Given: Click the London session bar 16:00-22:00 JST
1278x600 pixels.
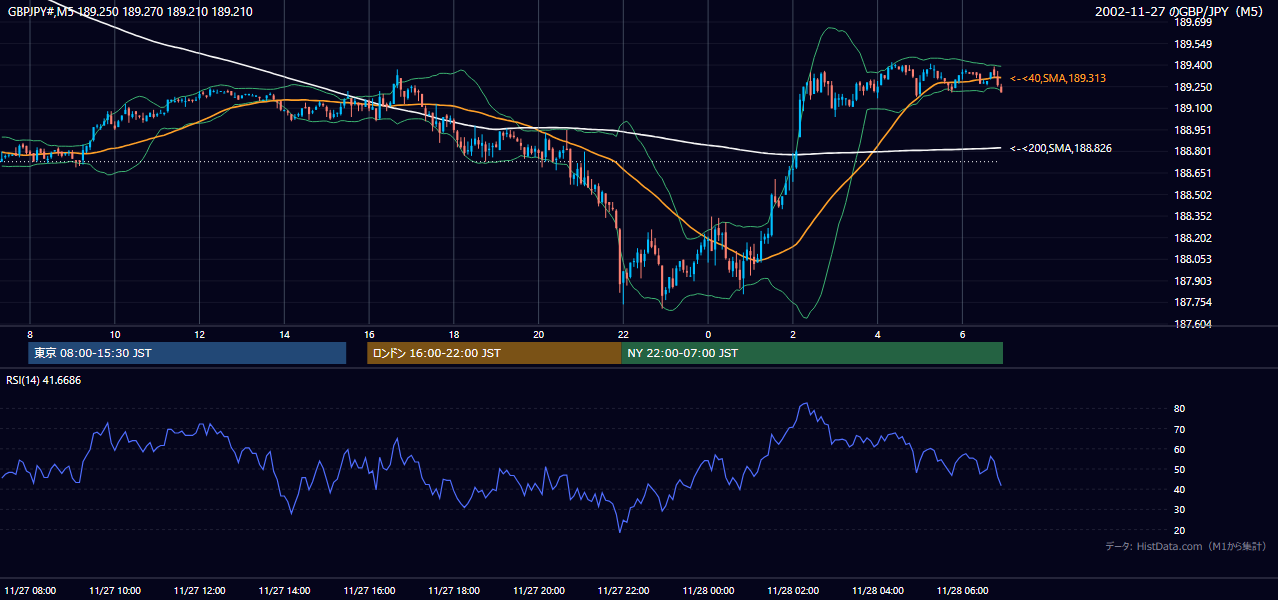Looking at the screenshot, I should pos(494,353).
